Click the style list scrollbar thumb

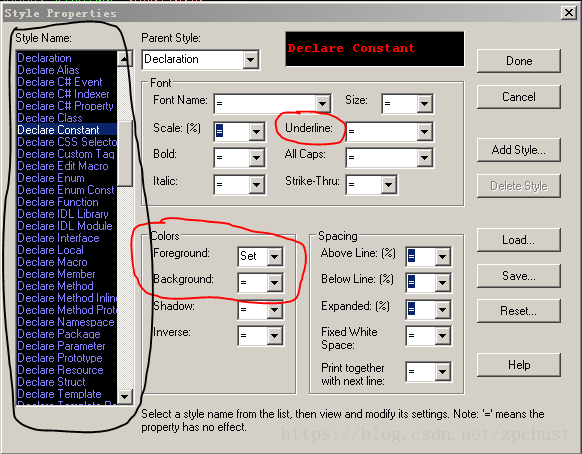point(125,153)
